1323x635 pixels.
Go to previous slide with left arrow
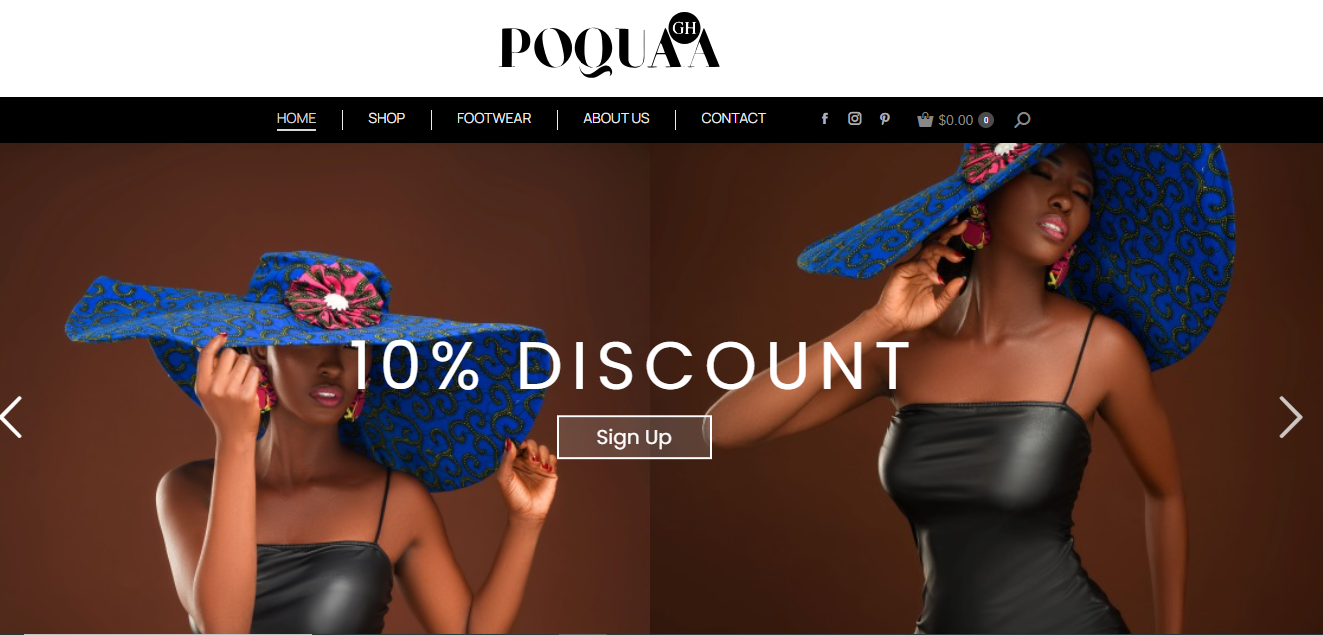click(x=11, y=417)
